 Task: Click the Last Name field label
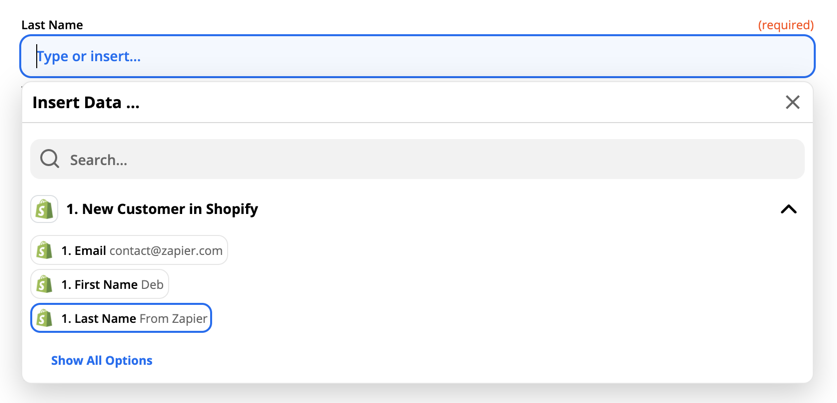pyautogui.click(x=52, y=25)
